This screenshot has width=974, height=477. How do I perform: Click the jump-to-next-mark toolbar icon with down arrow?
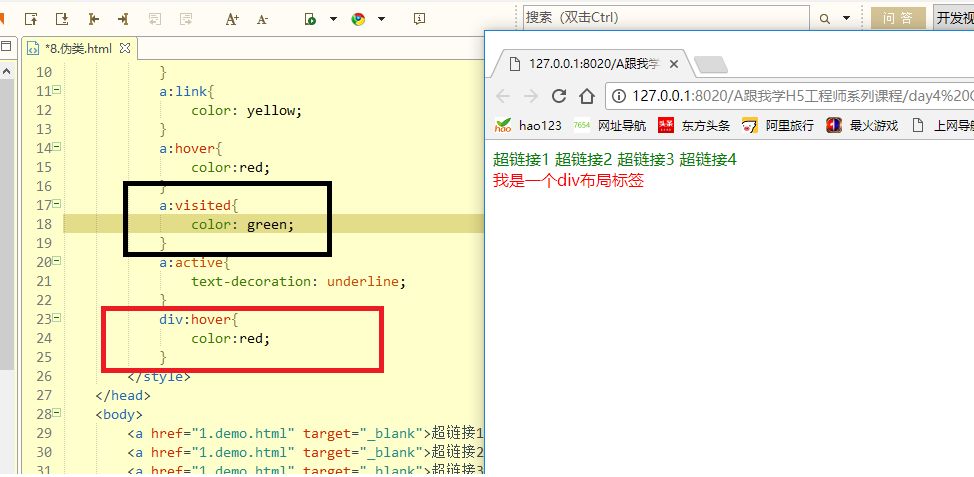(62, 19)
